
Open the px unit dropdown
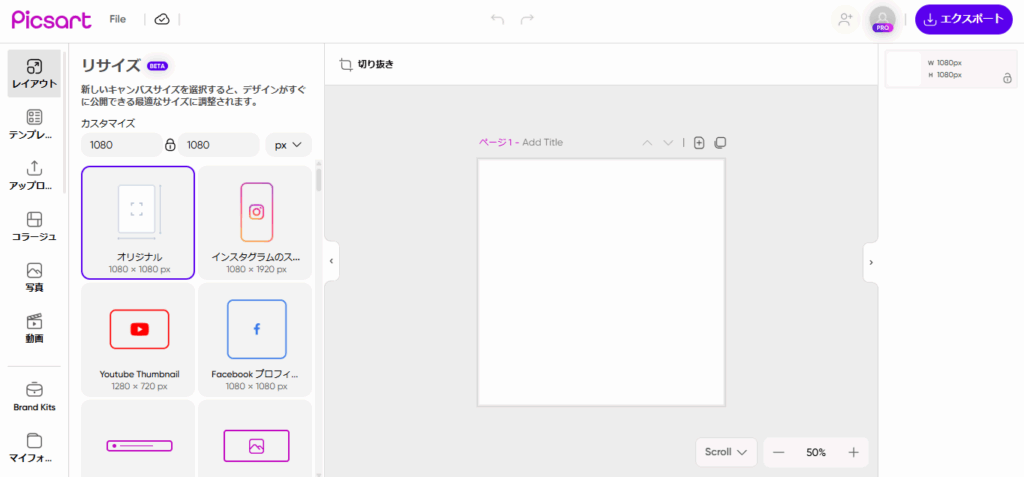point(289,145)
